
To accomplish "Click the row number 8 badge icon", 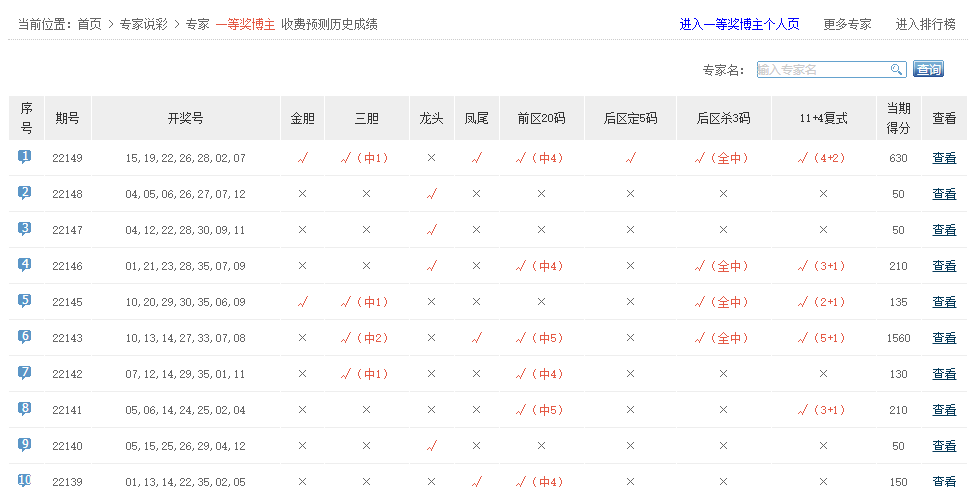I will [25, 409].
